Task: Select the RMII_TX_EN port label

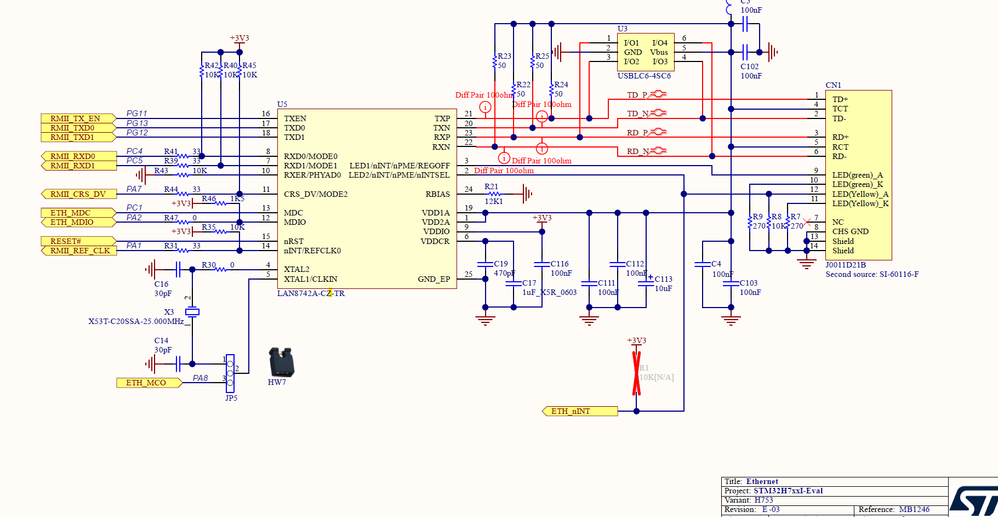Action: [78, 118]
